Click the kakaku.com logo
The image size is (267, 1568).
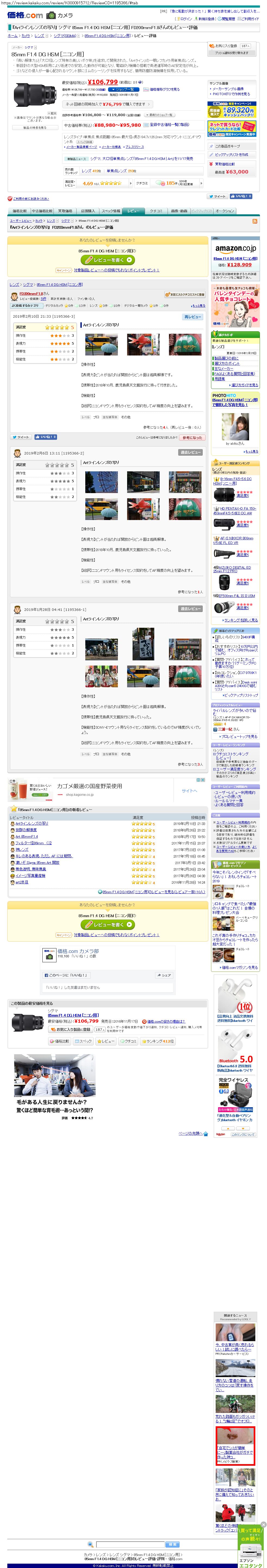[25, 15]
